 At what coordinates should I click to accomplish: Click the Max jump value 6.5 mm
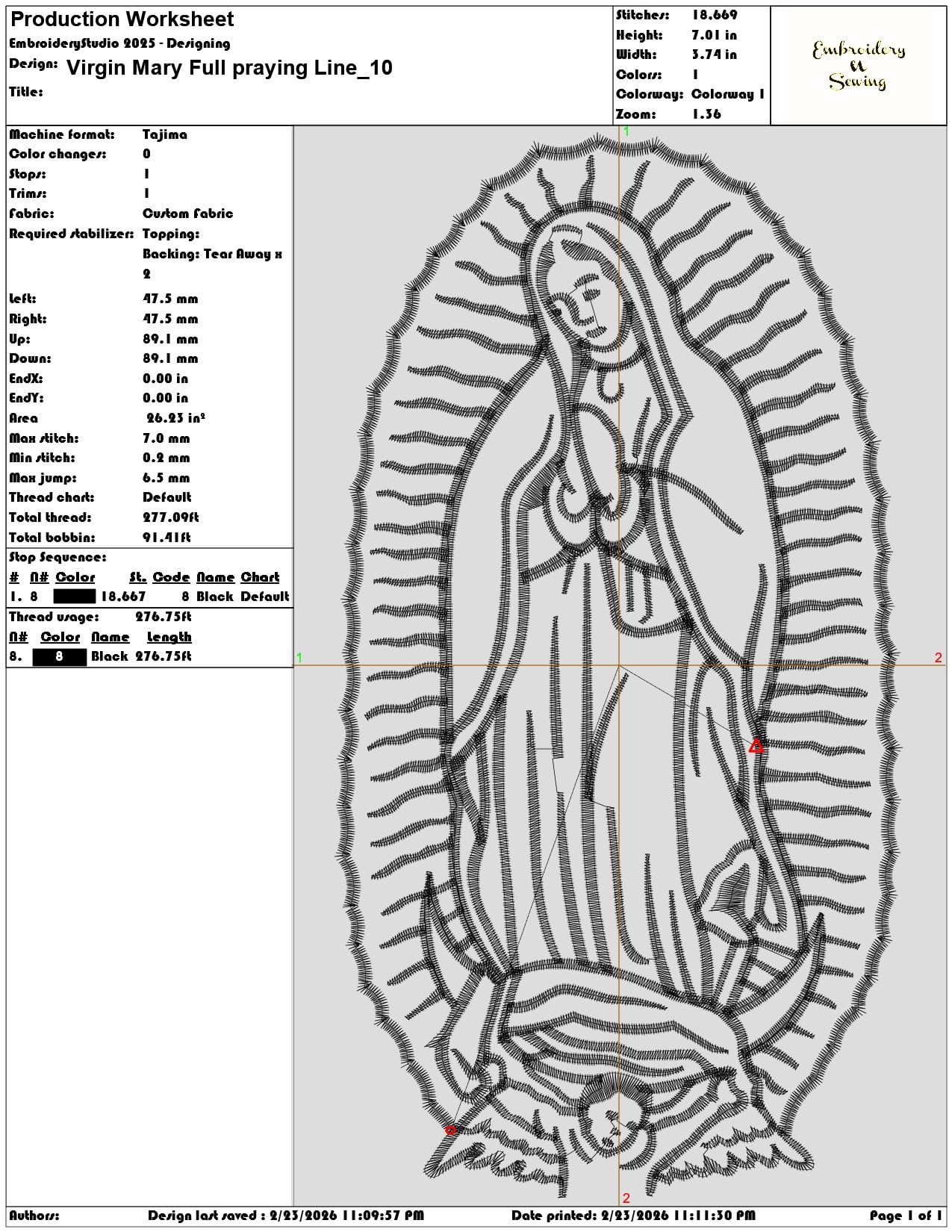[x=167, y=478]
